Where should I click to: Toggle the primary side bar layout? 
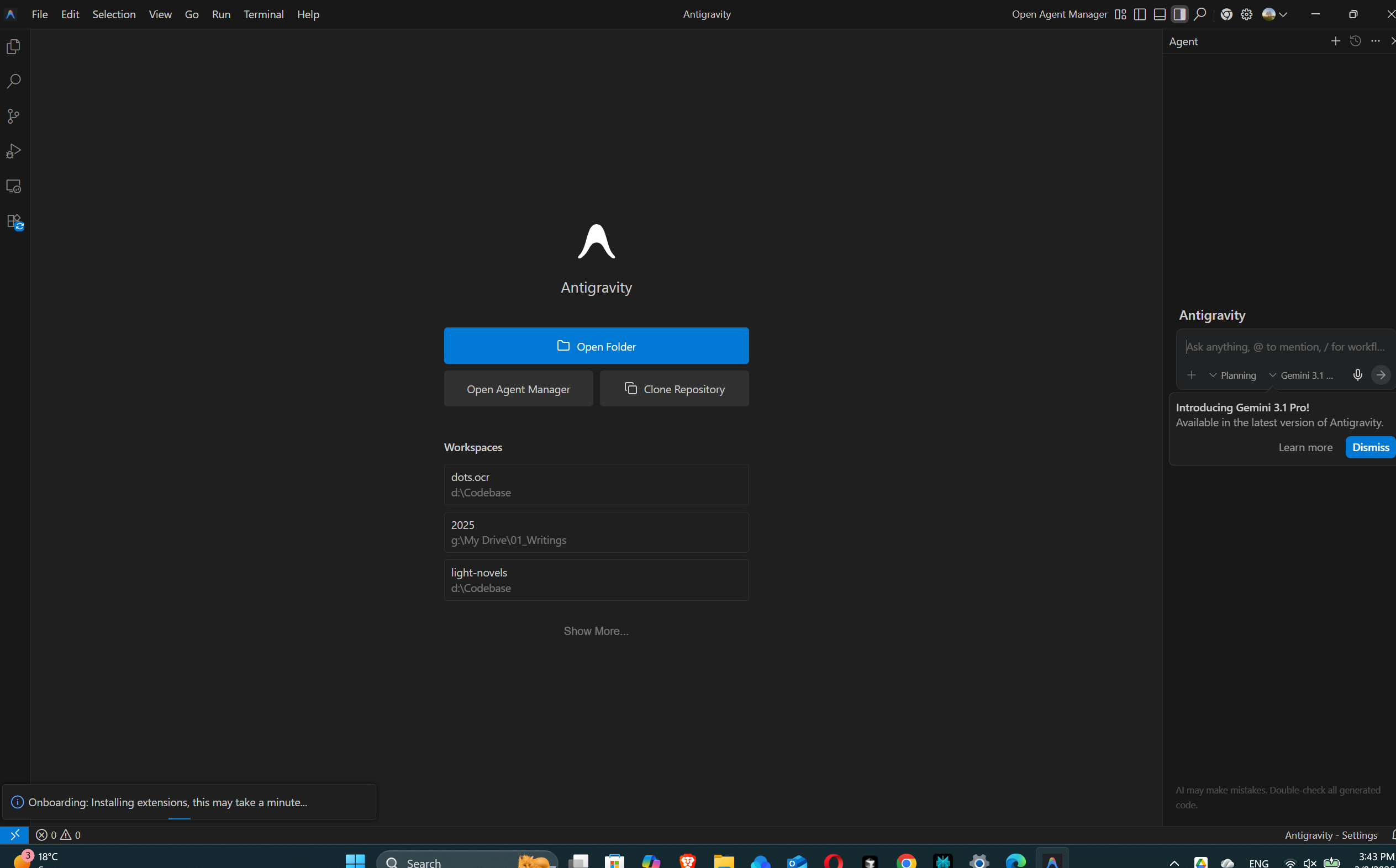(x=1140, y=14)
